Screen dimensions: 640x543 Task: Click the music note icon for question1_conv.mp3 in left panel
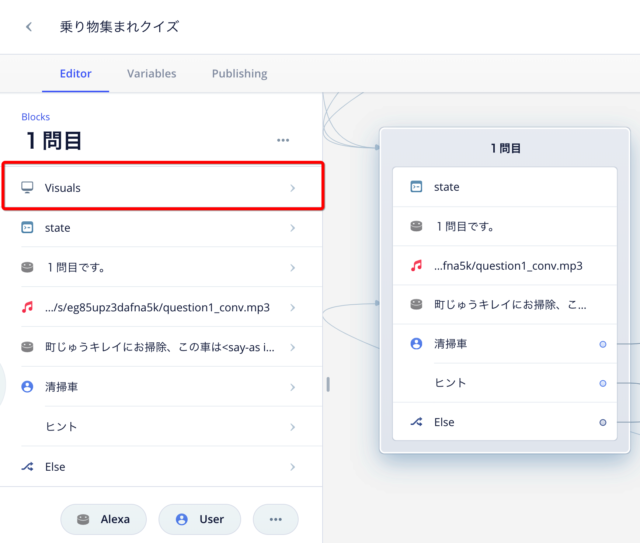point(27,307)
